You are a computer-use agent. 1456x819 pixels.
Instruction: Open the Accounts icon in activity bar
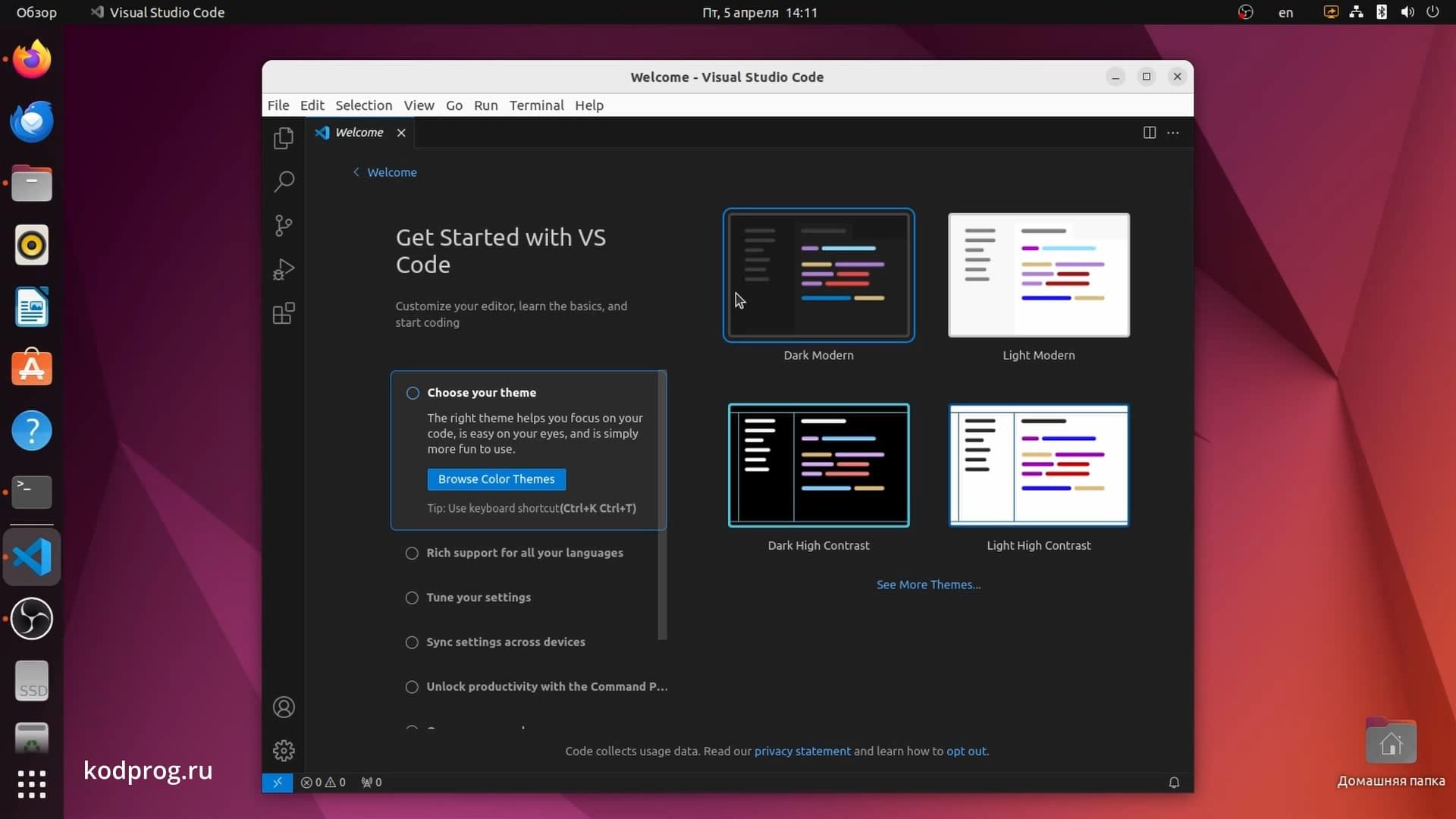(284, 708)
